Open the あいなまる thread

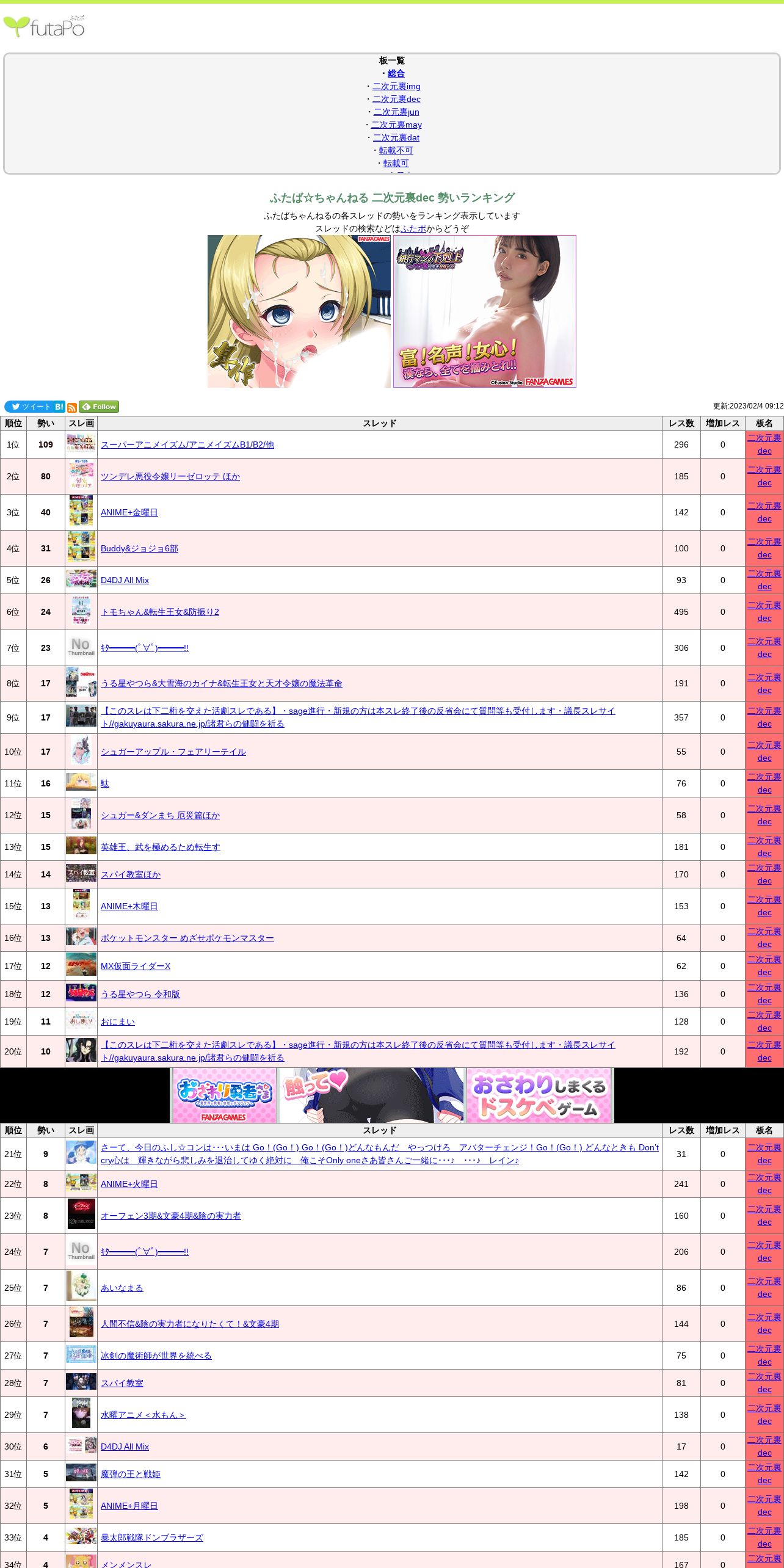point(122,1288)
